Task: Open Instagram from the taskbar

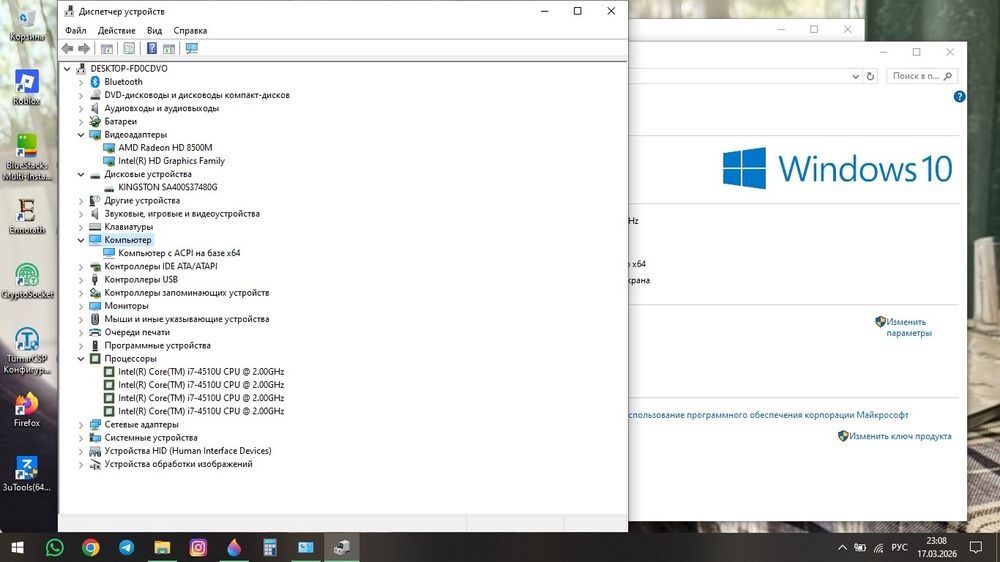Action: 198,547
